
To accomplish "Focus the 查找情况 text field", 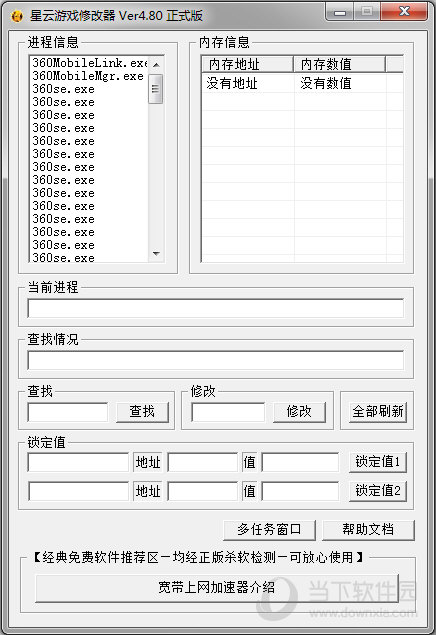I will pos(216,360).
